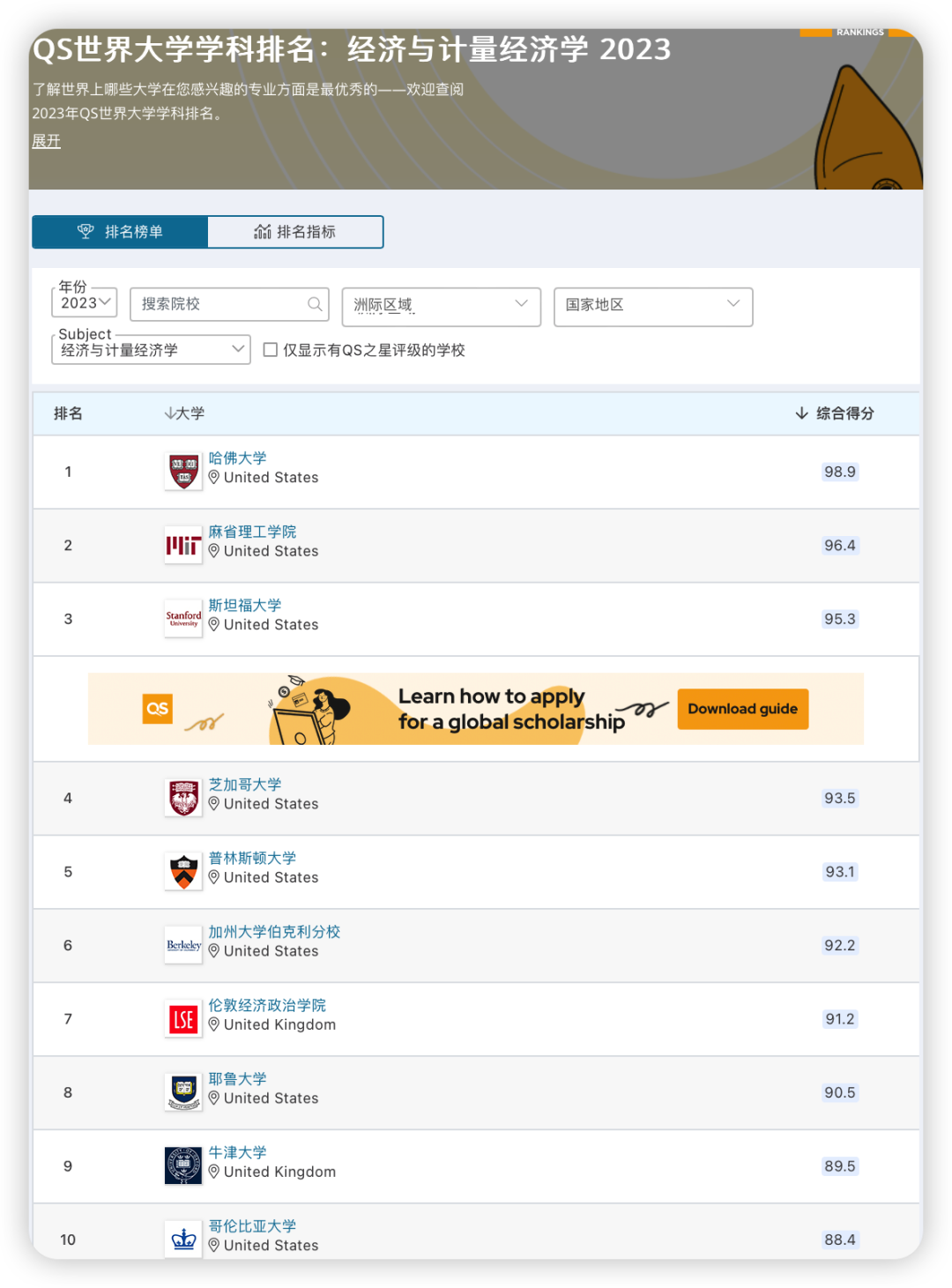Open the 年份 2023 year dropdown
952x1288 pixels.
point(85,302)
